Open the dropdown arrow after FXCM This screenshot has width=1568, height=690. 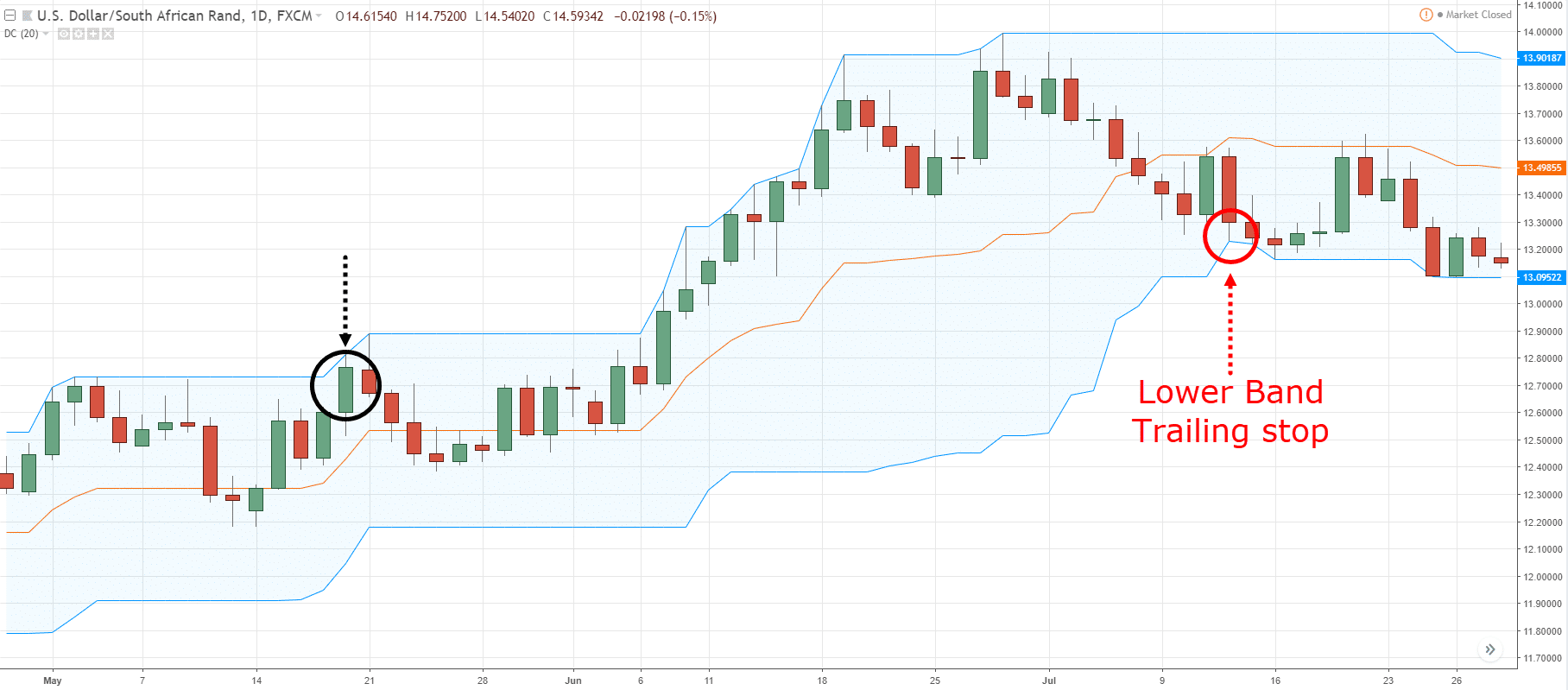319,16
